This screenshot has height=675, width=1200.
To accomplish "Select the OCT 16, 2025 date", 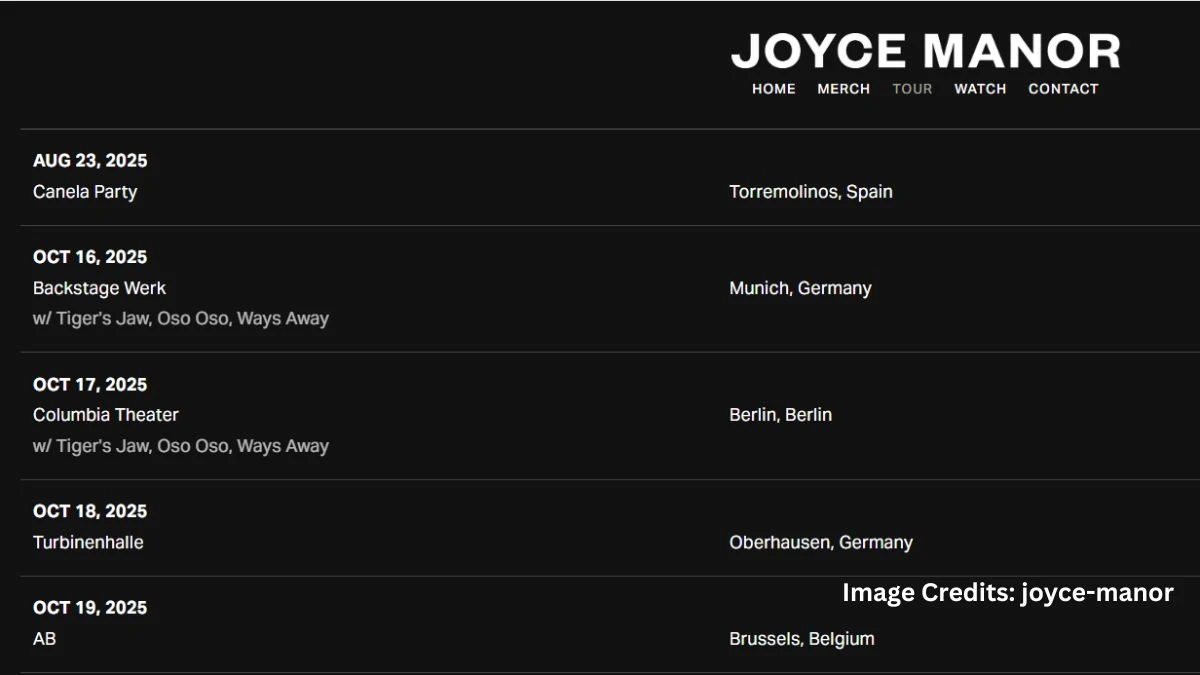I will coord(90,257).
